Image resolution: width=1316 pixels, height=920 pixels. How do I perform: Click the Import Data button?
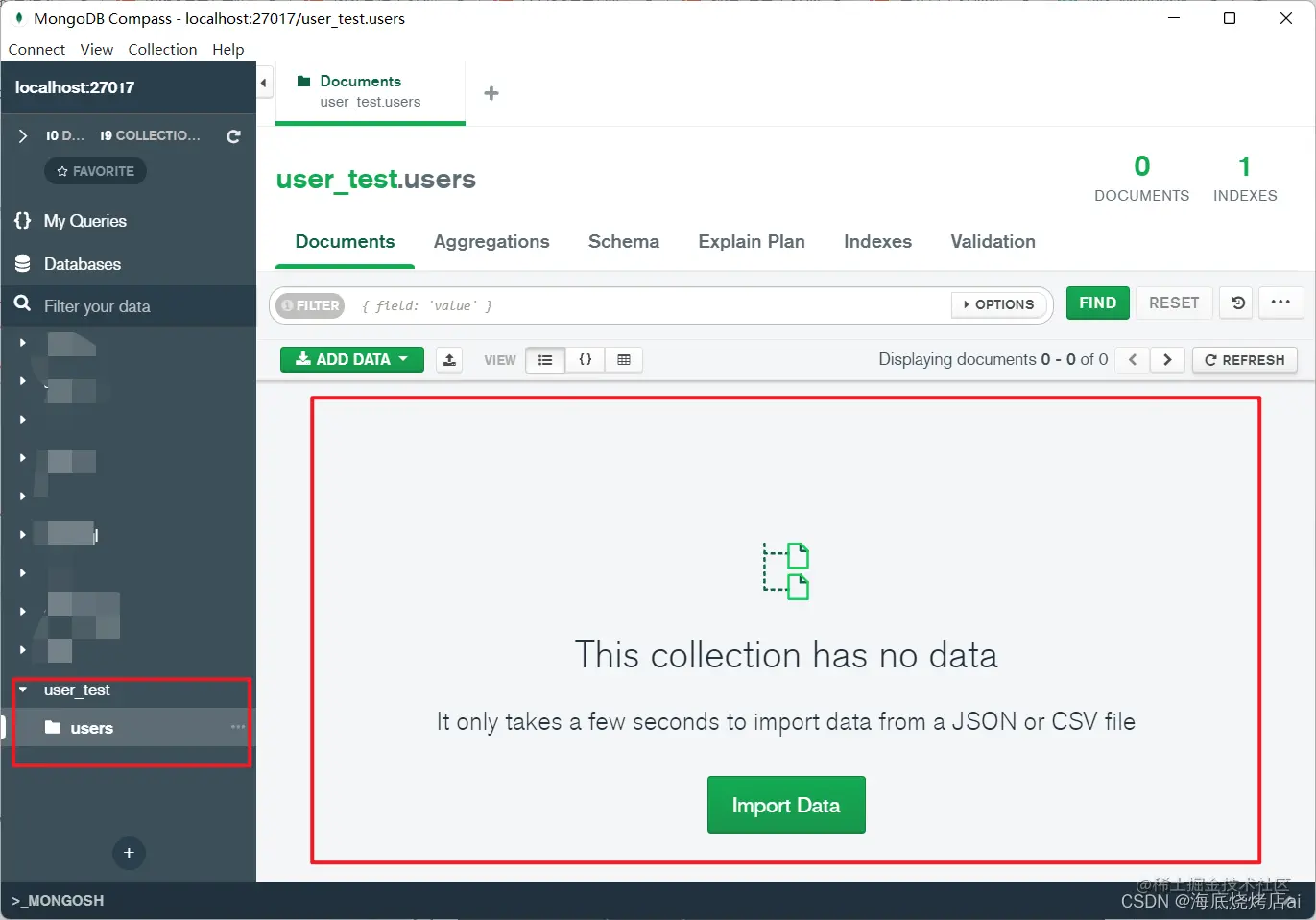(x=786, y=805)
